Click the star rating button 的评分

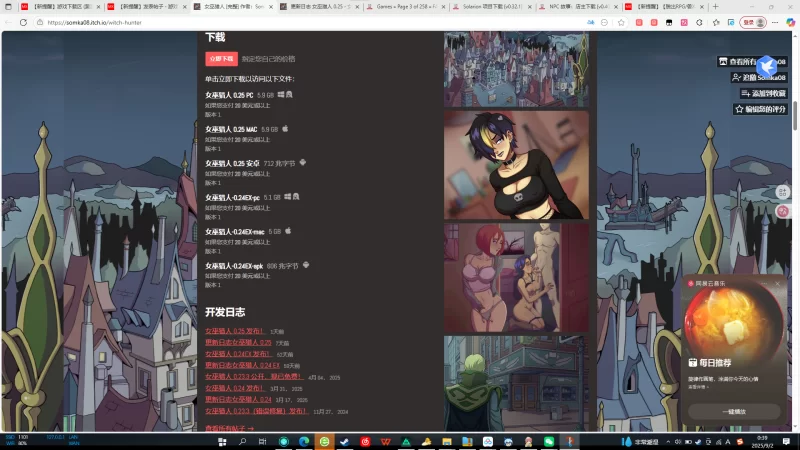(760, 109)
